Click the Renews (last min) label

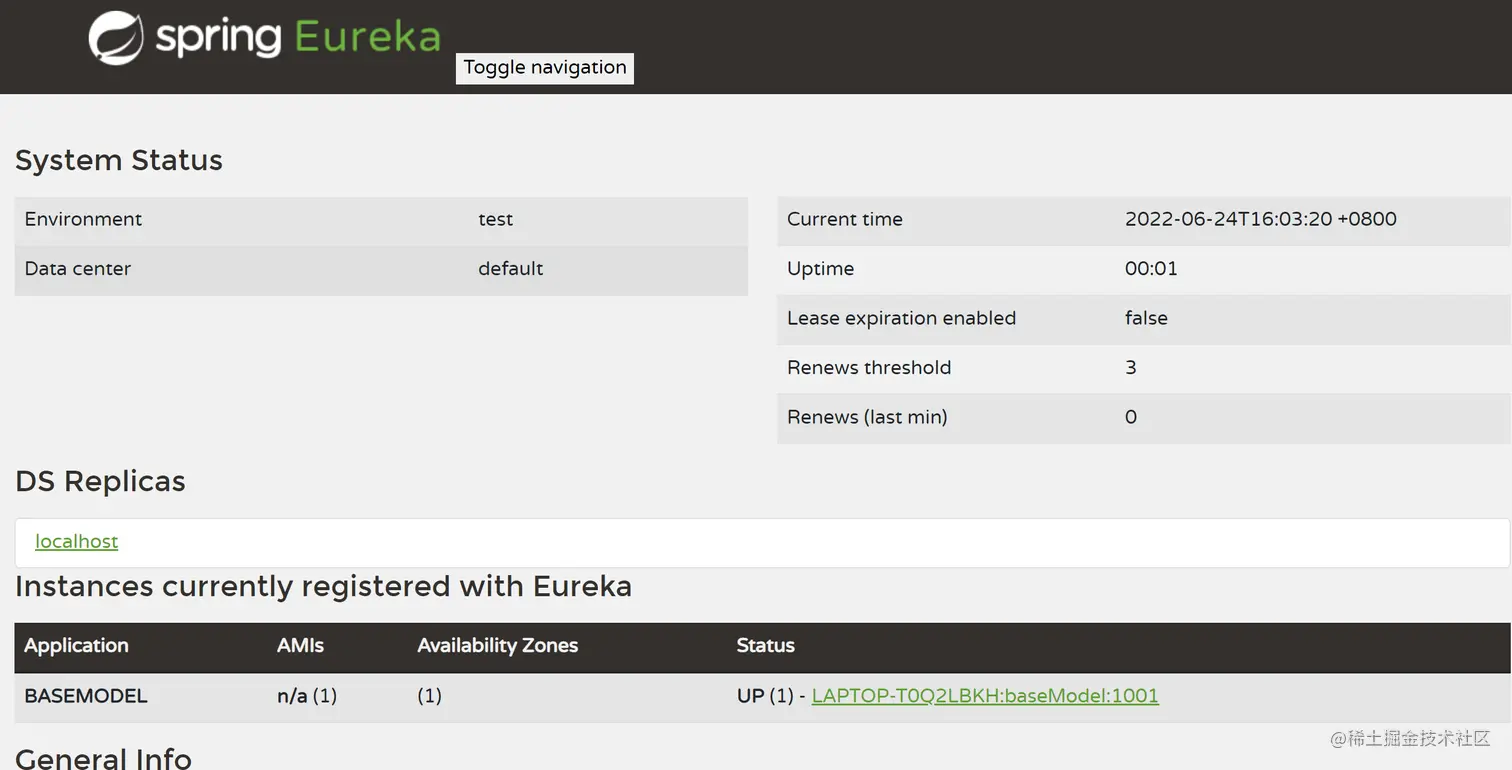tap(867, 417)
